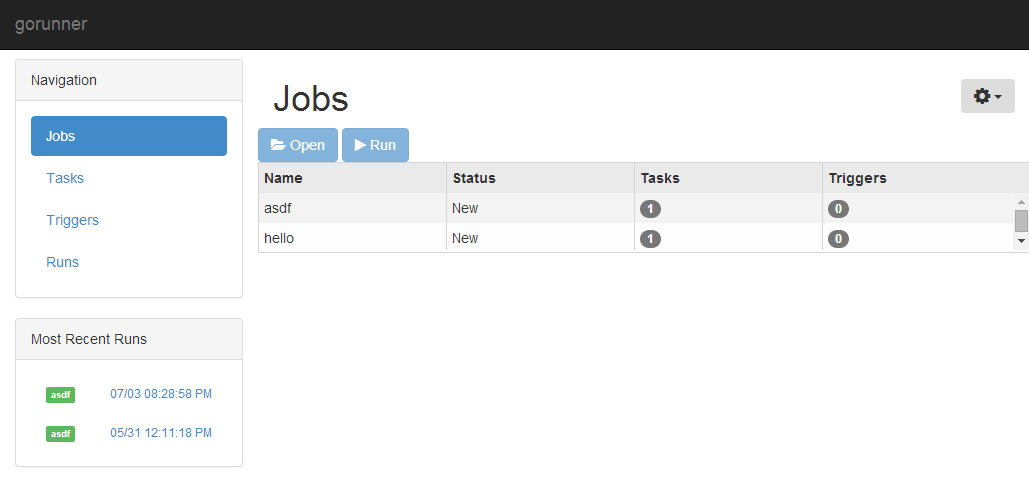Open the gear settings dropdown
1029x496 pixels.
click(x=988, y=96)
